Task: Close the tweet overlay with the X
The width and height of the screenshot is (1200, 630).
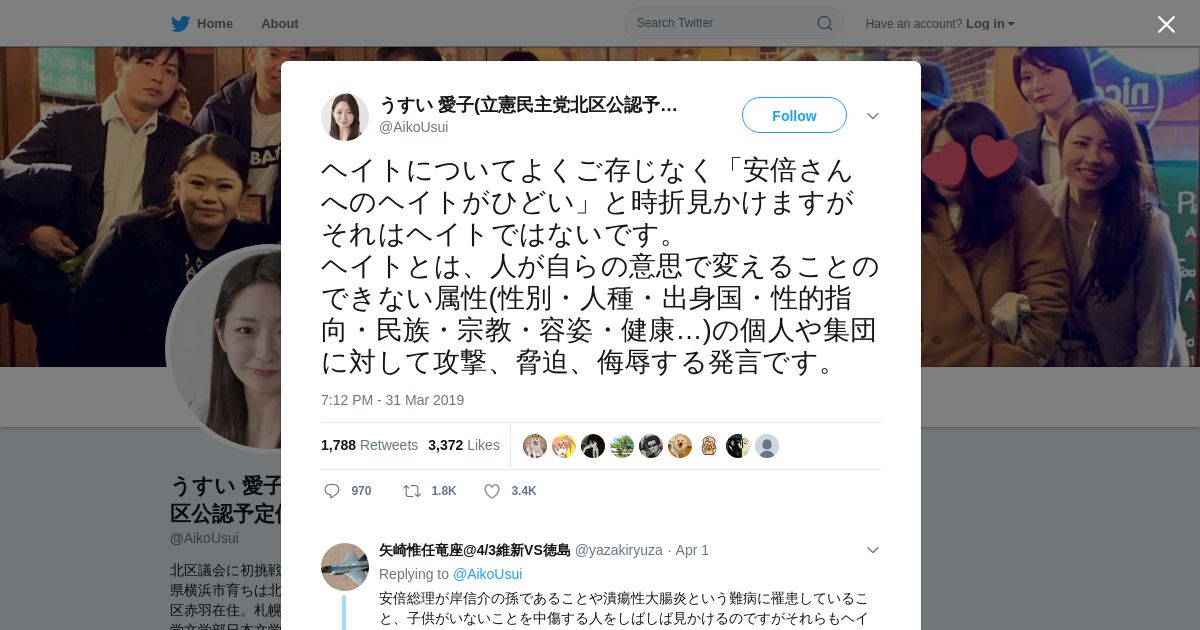Action: coord(1166,24)
